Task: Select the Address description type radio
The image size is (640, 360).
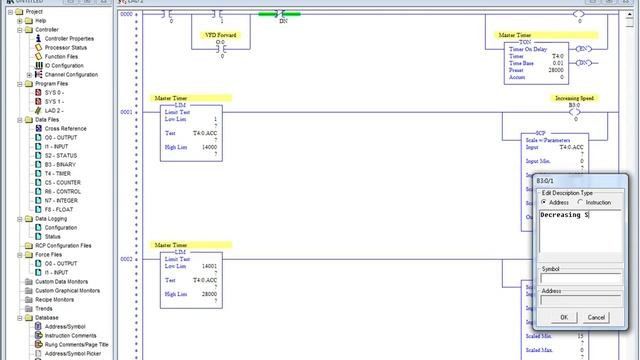Action: tap(544, 202)
